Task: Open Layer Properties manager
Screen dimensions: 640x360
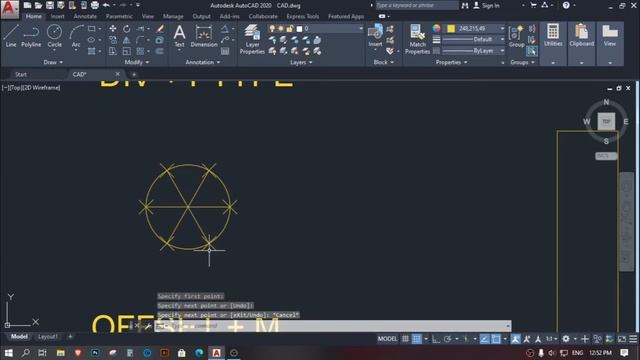Action: coord(252,39)
